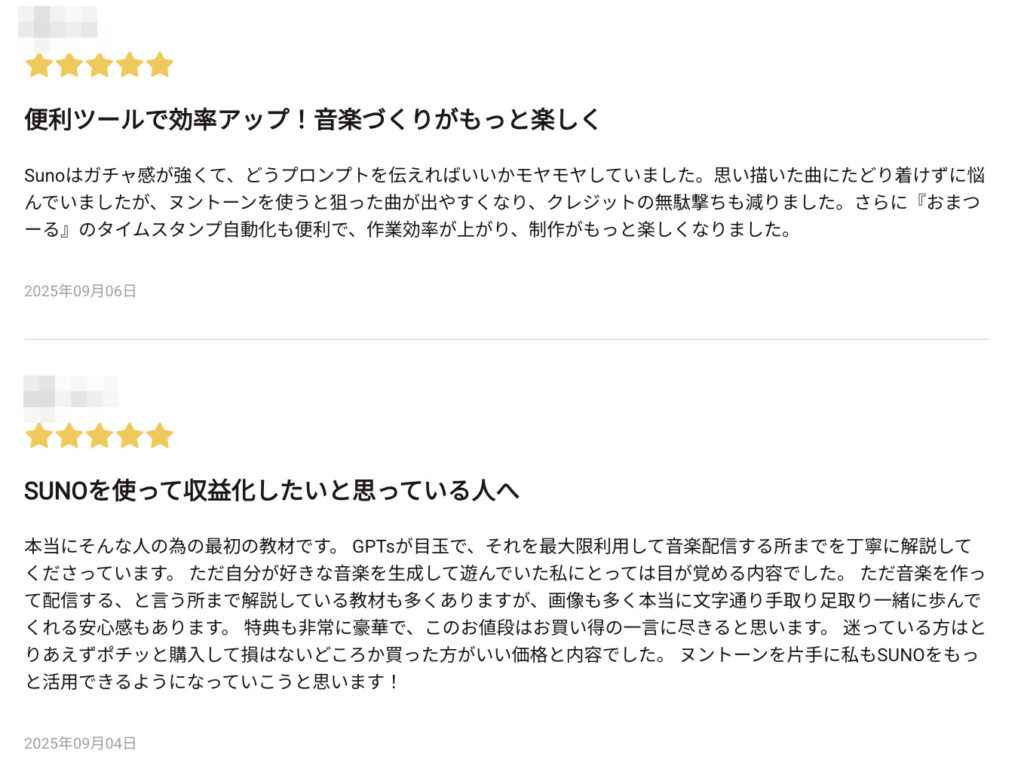This screenshot has width=1024, height=769.
Task: Click the third star of the top review
Action: (99, 65)
